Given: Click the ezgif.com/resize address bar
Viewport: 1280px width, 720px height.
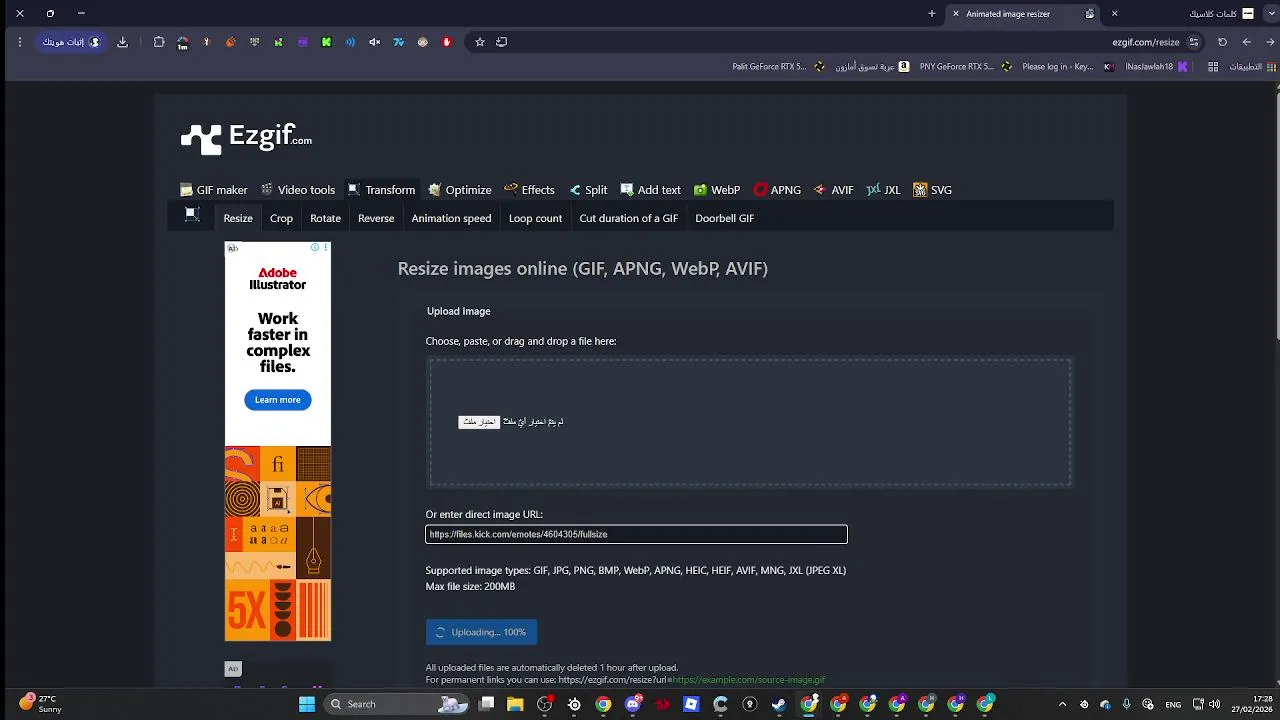Looking at the screenshot, I should [x=1145, y=42].
